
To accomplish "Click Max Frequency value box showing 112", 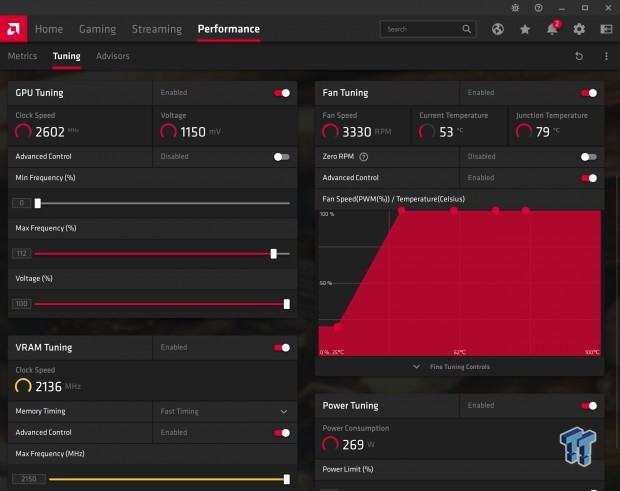I will pos(22,253).
